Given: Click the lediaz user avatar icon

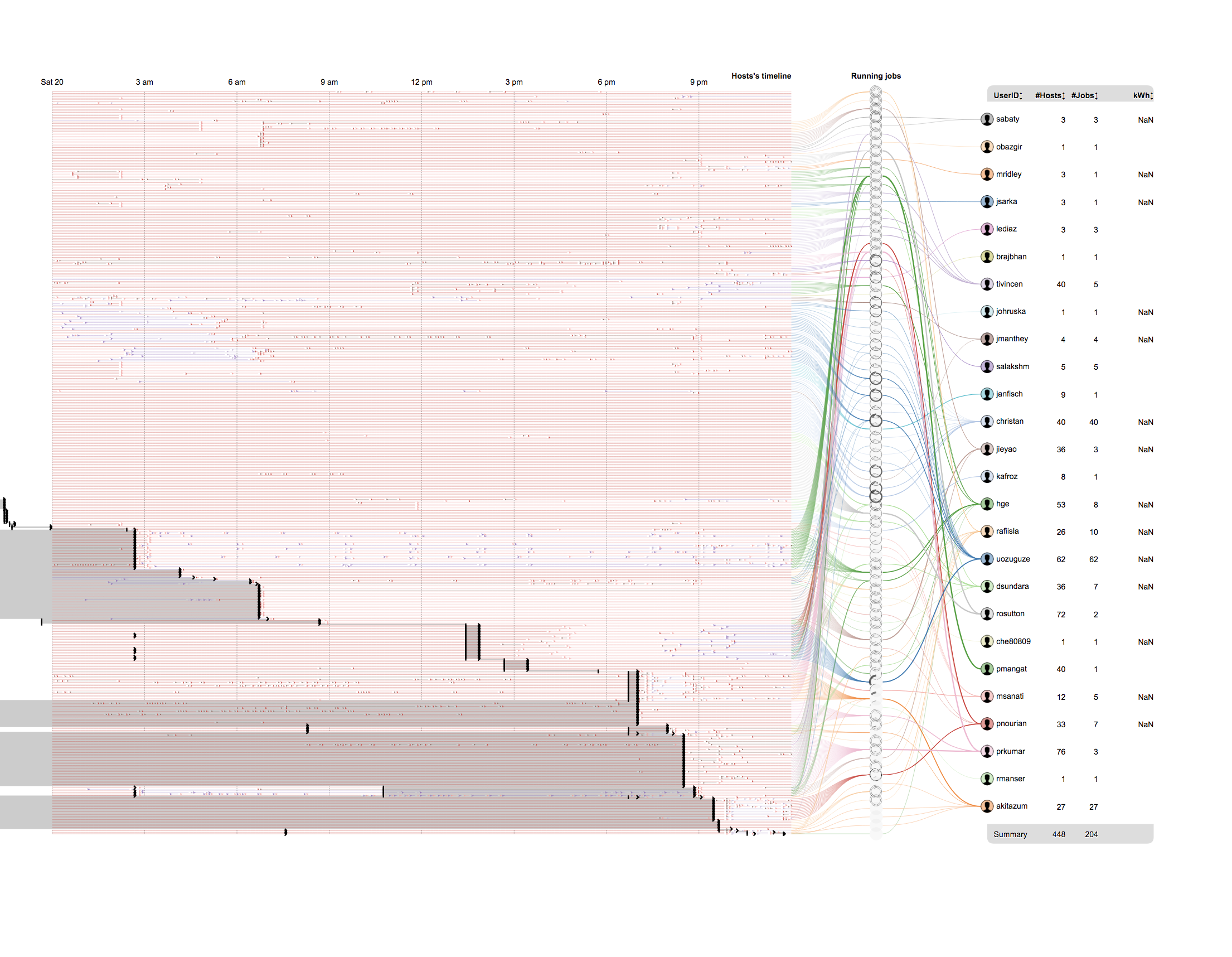Looking at the screenshot, I should coord(987,229).
